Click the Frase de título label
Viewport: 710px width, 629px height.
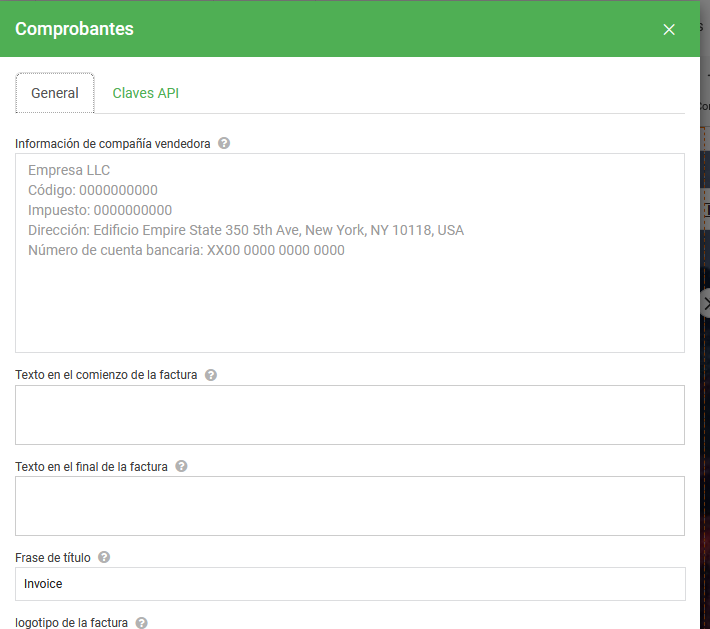53,557
